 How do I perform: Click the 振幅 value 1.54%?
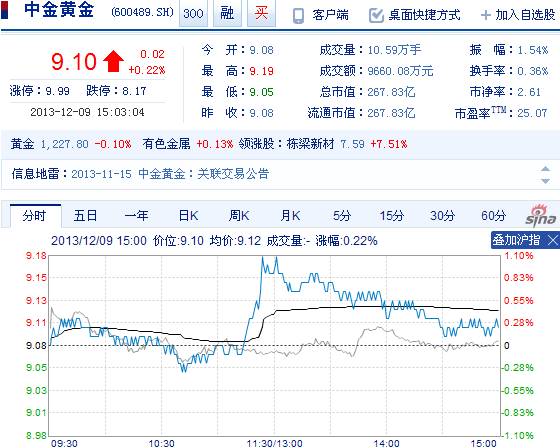click(532, 50)
